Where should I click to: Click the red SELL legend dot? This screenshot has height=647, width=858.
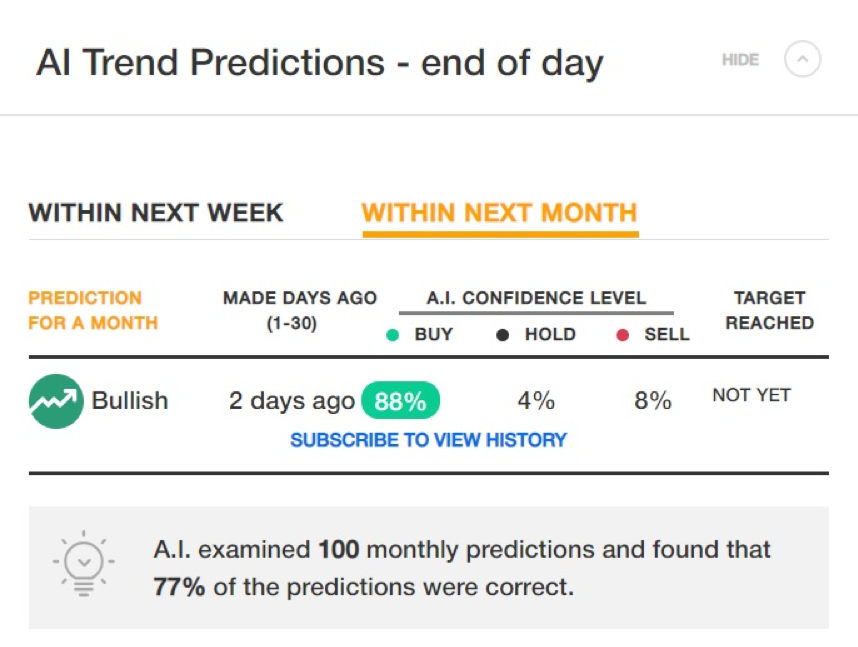(x=623, y=334)
